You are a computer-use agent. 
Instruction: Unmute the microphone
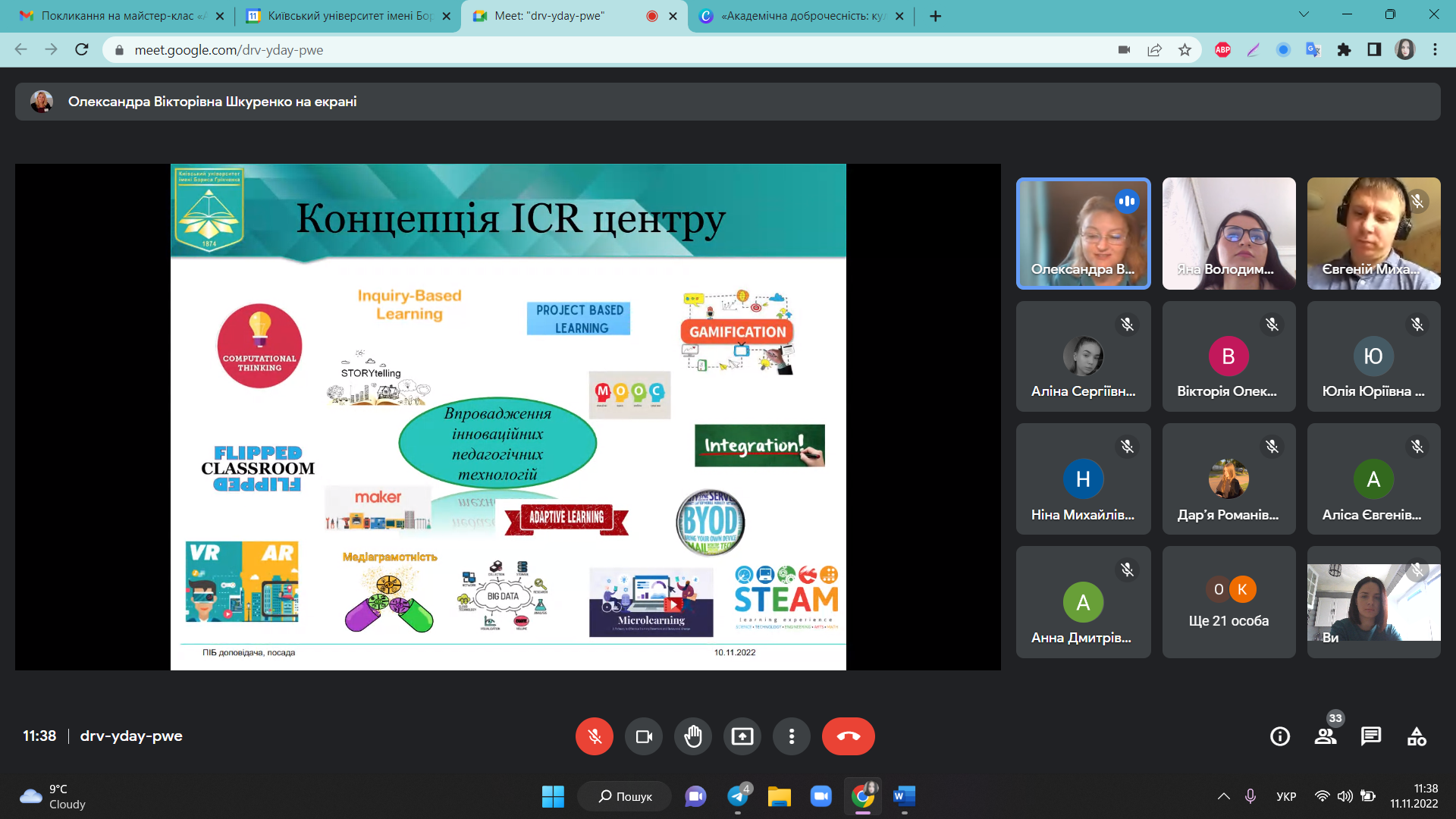[594, 736]
